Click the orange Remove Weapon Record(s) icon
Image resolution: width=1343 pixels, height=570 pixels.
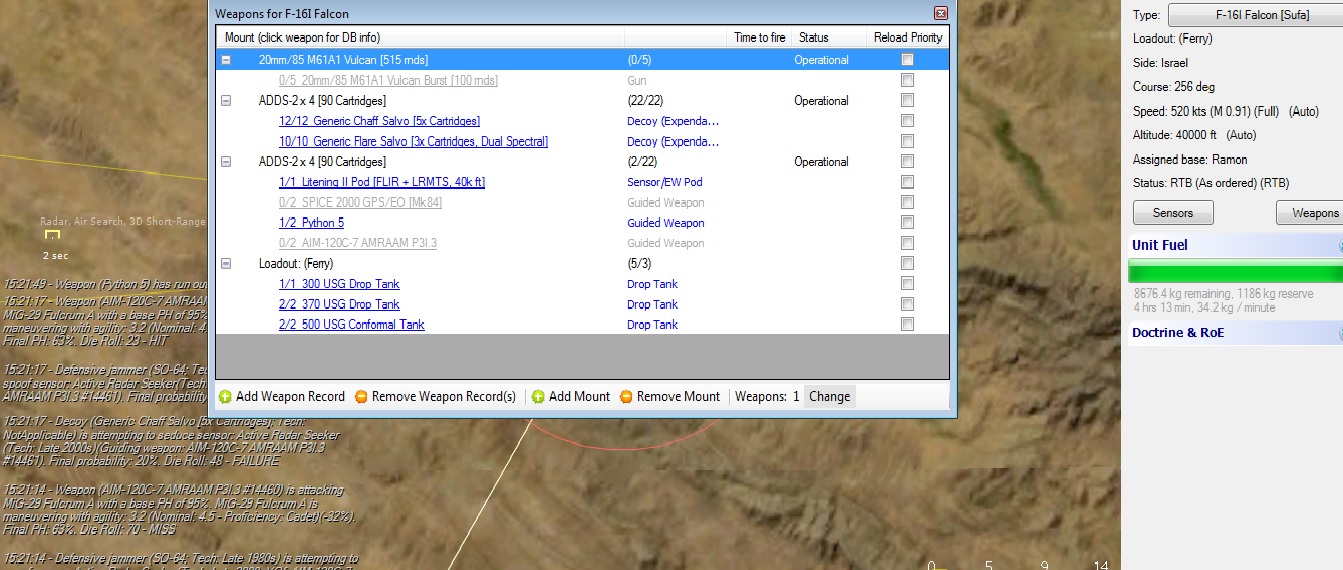coord(361,397)
